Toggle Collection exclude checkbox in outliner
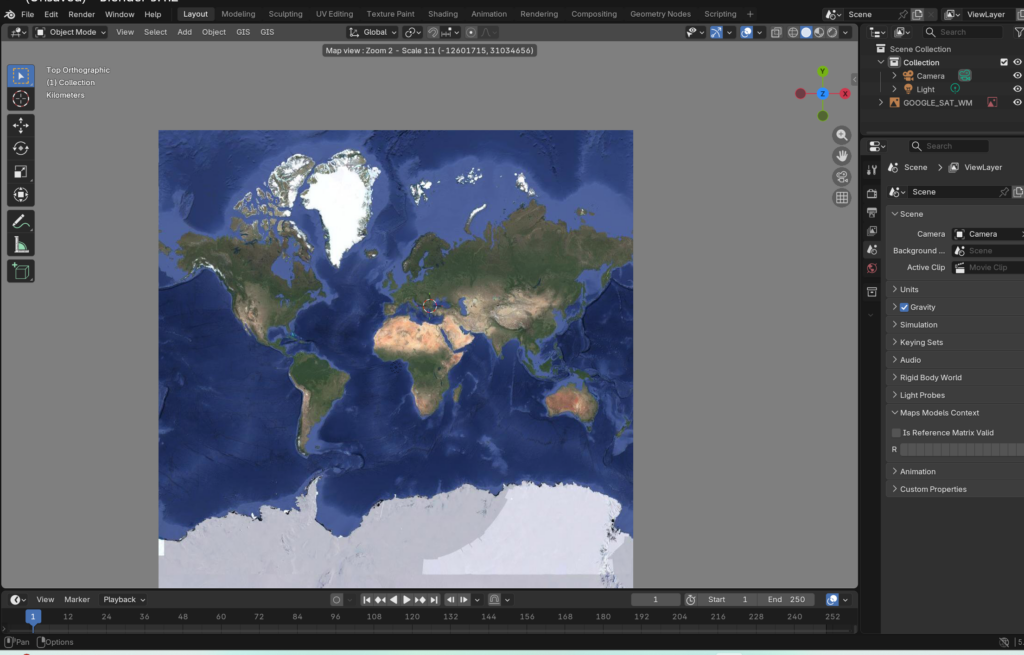The height and width of the screenshot is (655, 1024). [1004, 63]
